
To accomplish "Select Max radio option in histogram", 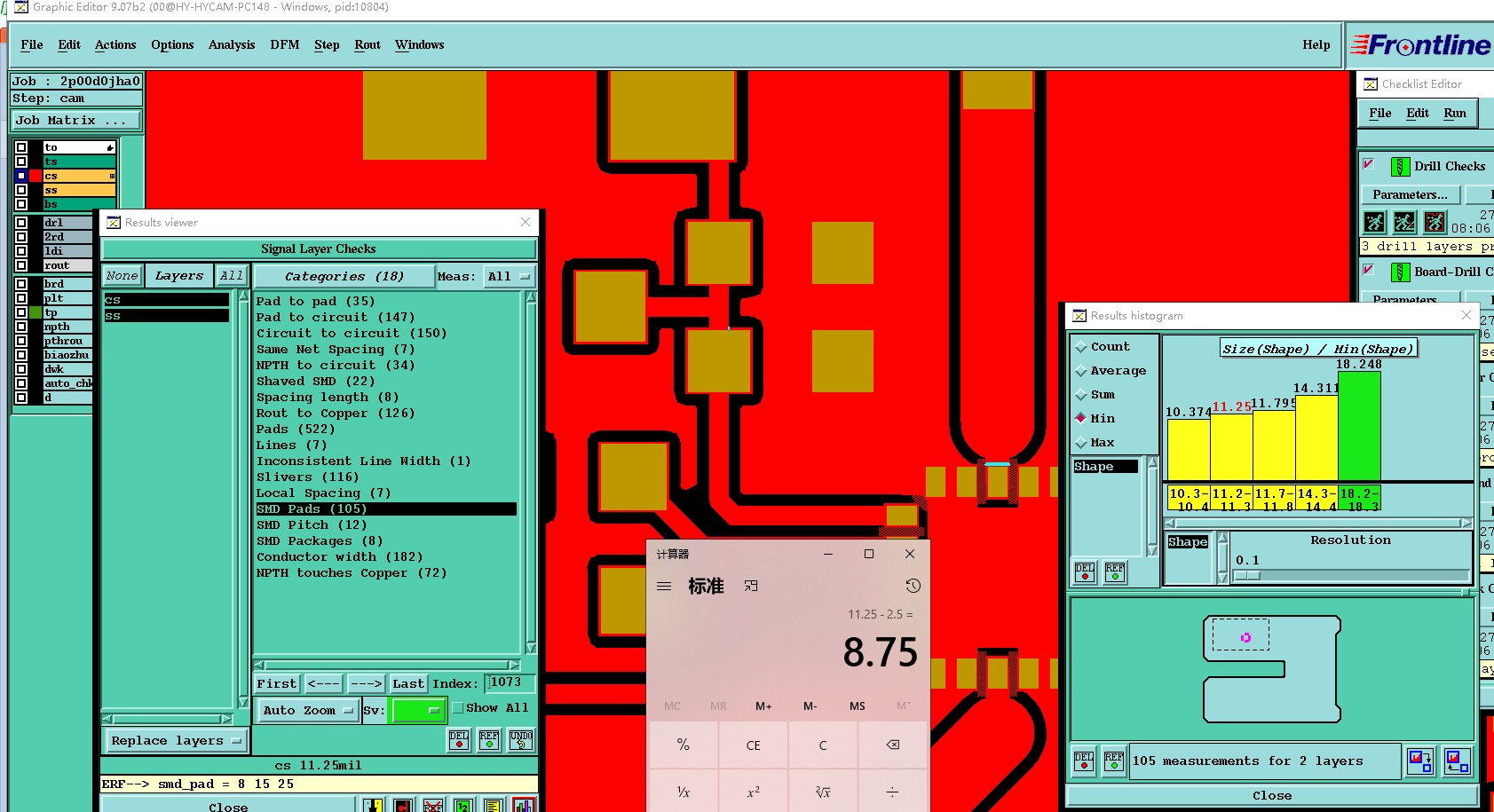I will coord(1095,443).
